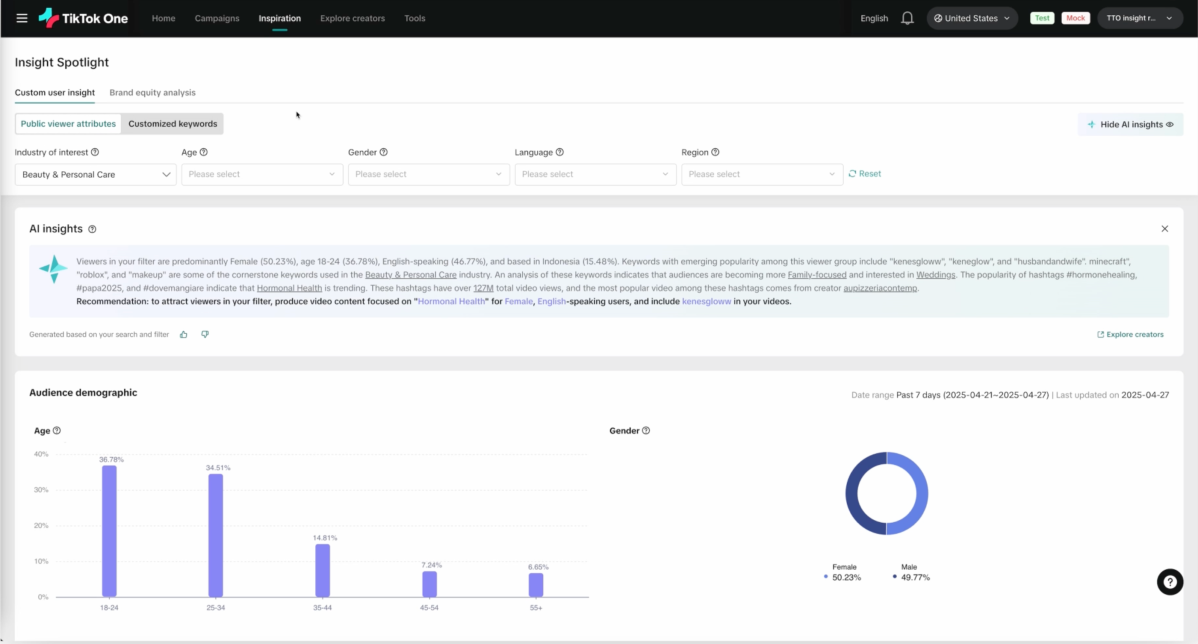Click the Industry of interest help icon

[x=95, y=153]
